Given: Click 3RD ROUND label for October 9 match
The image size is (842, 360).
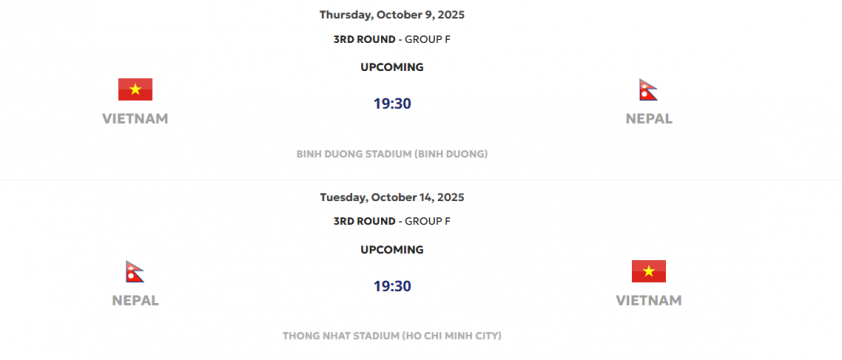Looking at the screenshot, I should [365, 39].
